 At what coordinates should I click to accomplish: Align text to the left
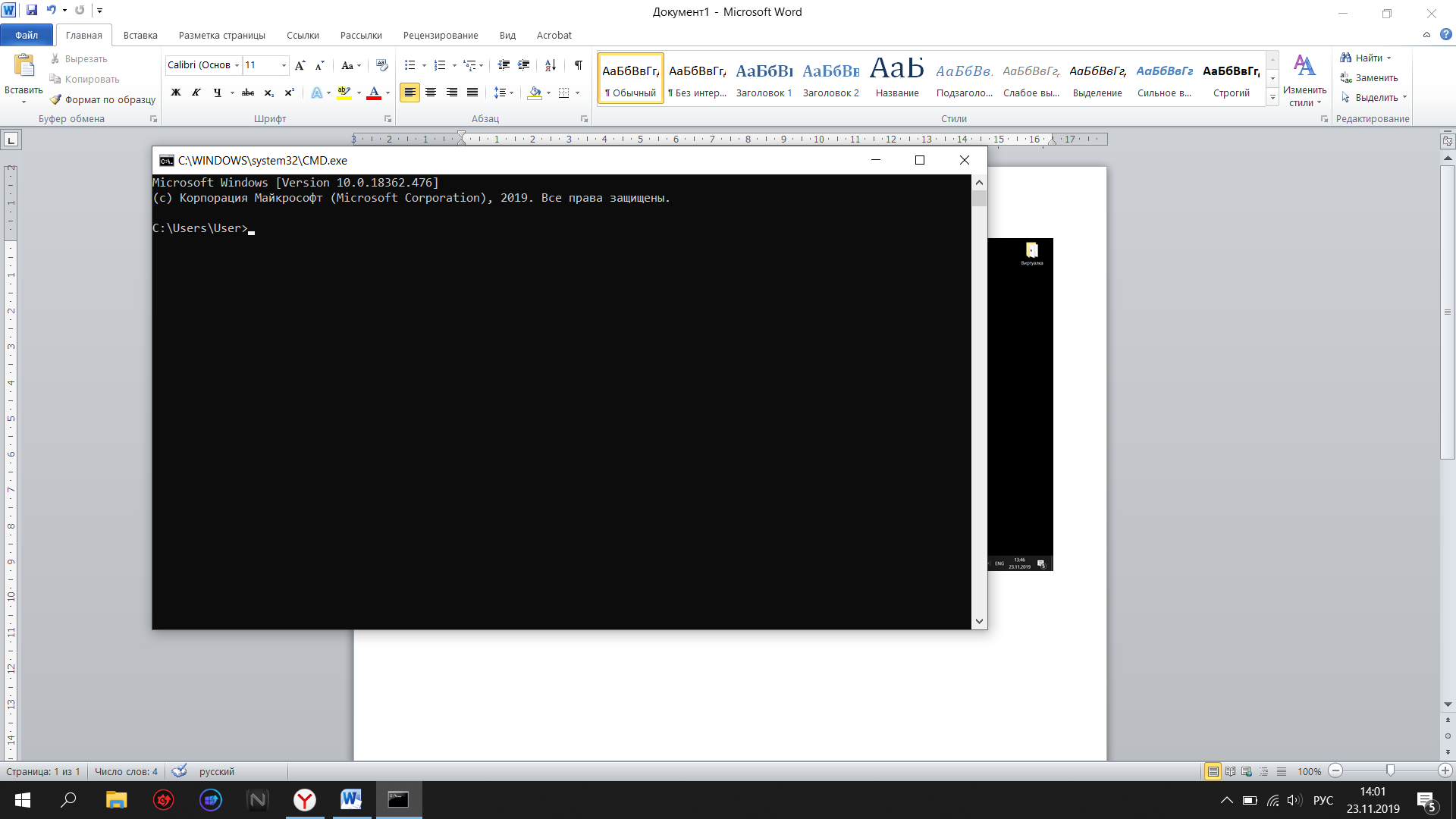coord(409,93)
